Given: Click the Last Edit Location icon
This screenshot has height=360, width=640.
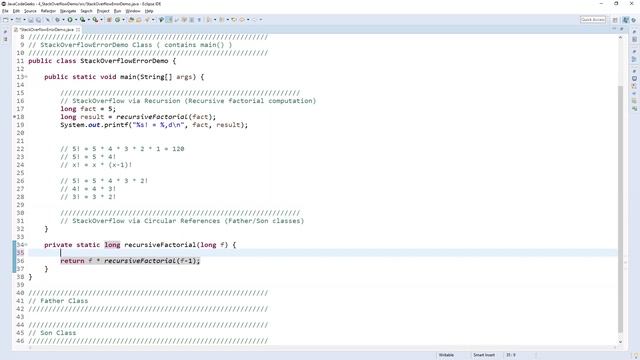Looking at the screenshot, I should click(x=234, y=20).
